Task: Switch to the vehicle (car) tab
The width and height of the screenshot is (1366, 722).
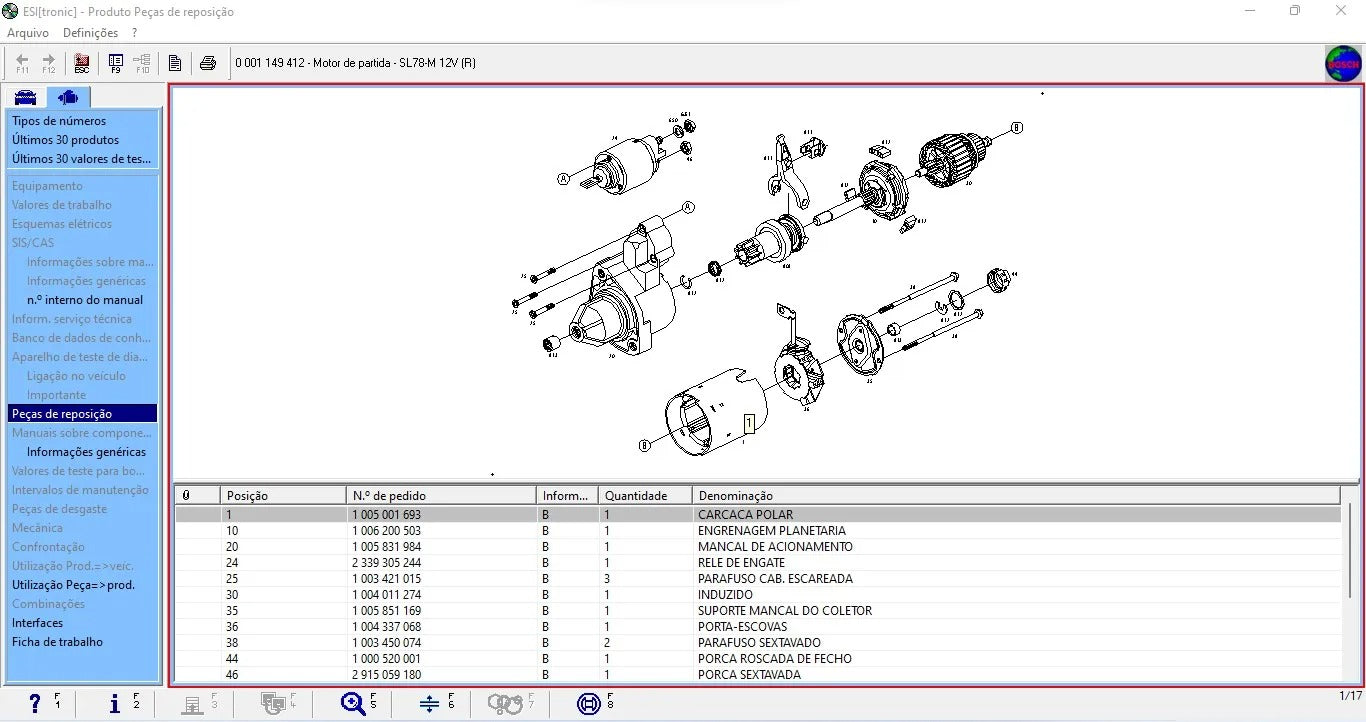Action: (25, 97)
